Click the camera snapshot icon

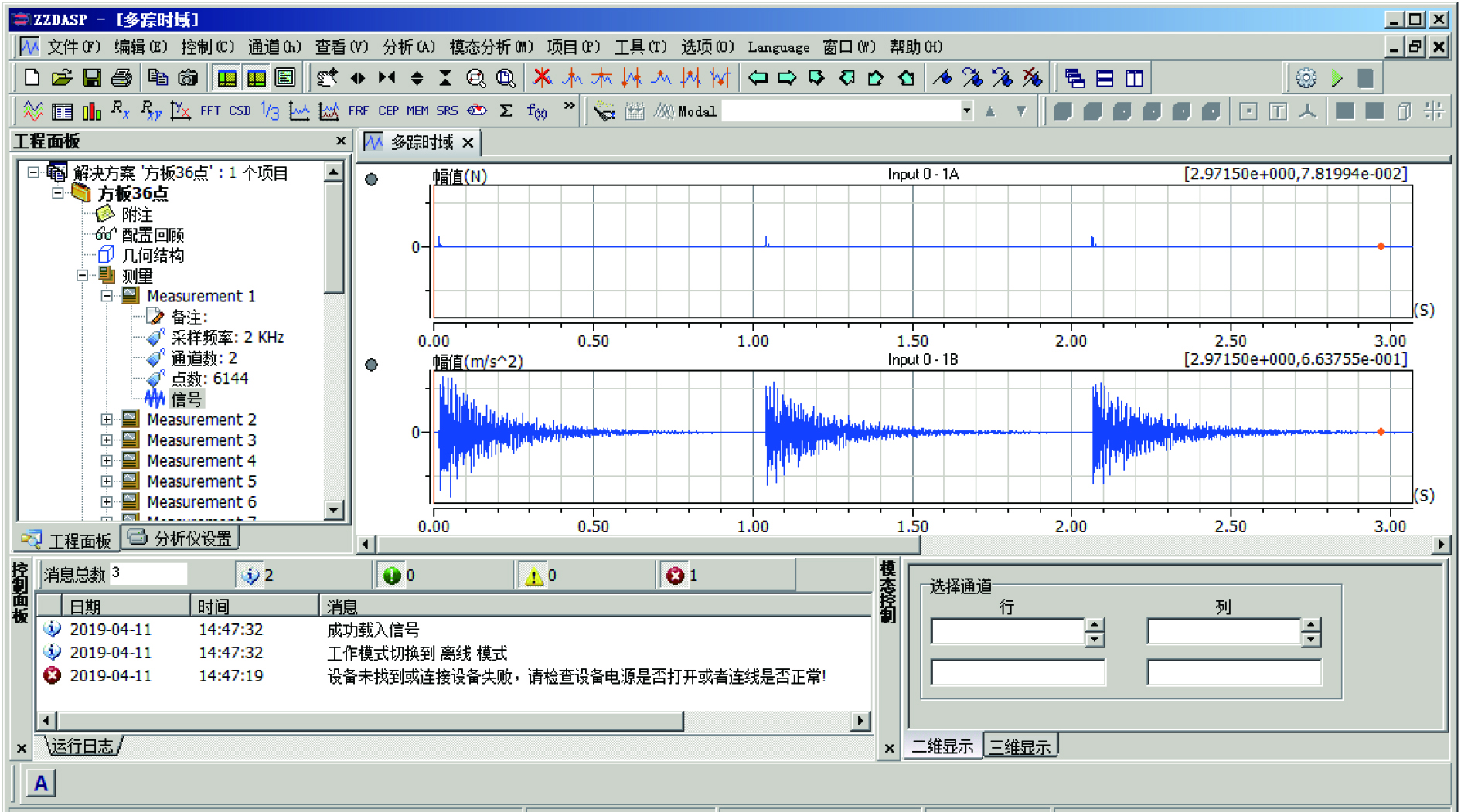188,78
